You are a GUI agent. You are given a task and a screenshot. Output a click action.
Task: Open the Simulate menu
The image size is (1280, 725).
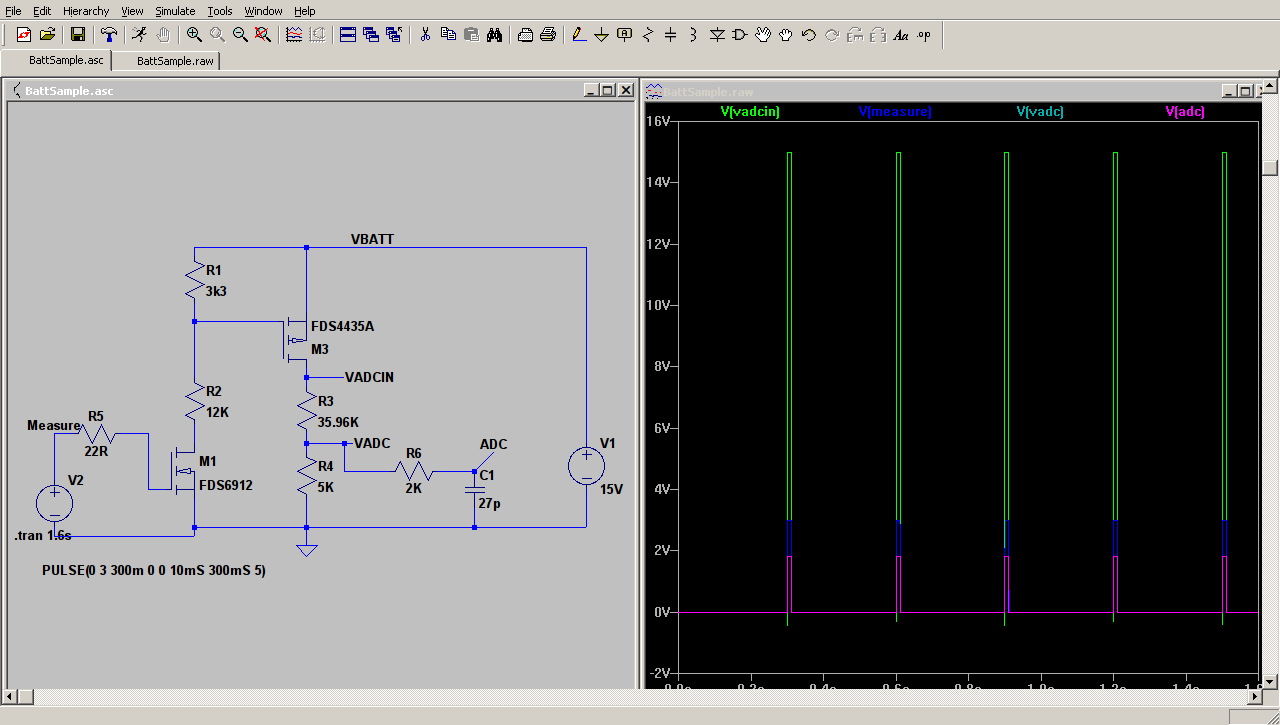tap(175, 11)
